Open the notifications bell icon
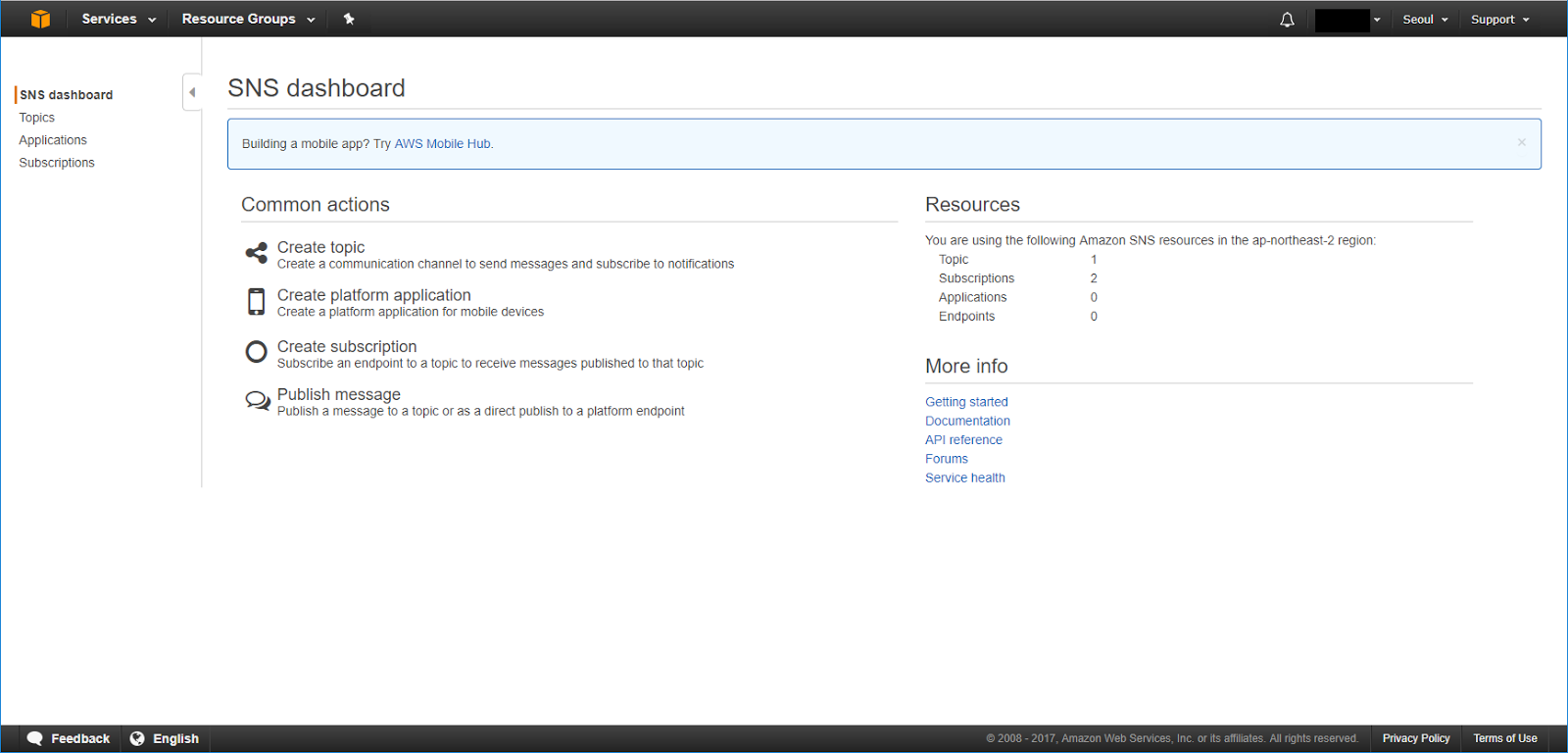 coord(1287,20)
